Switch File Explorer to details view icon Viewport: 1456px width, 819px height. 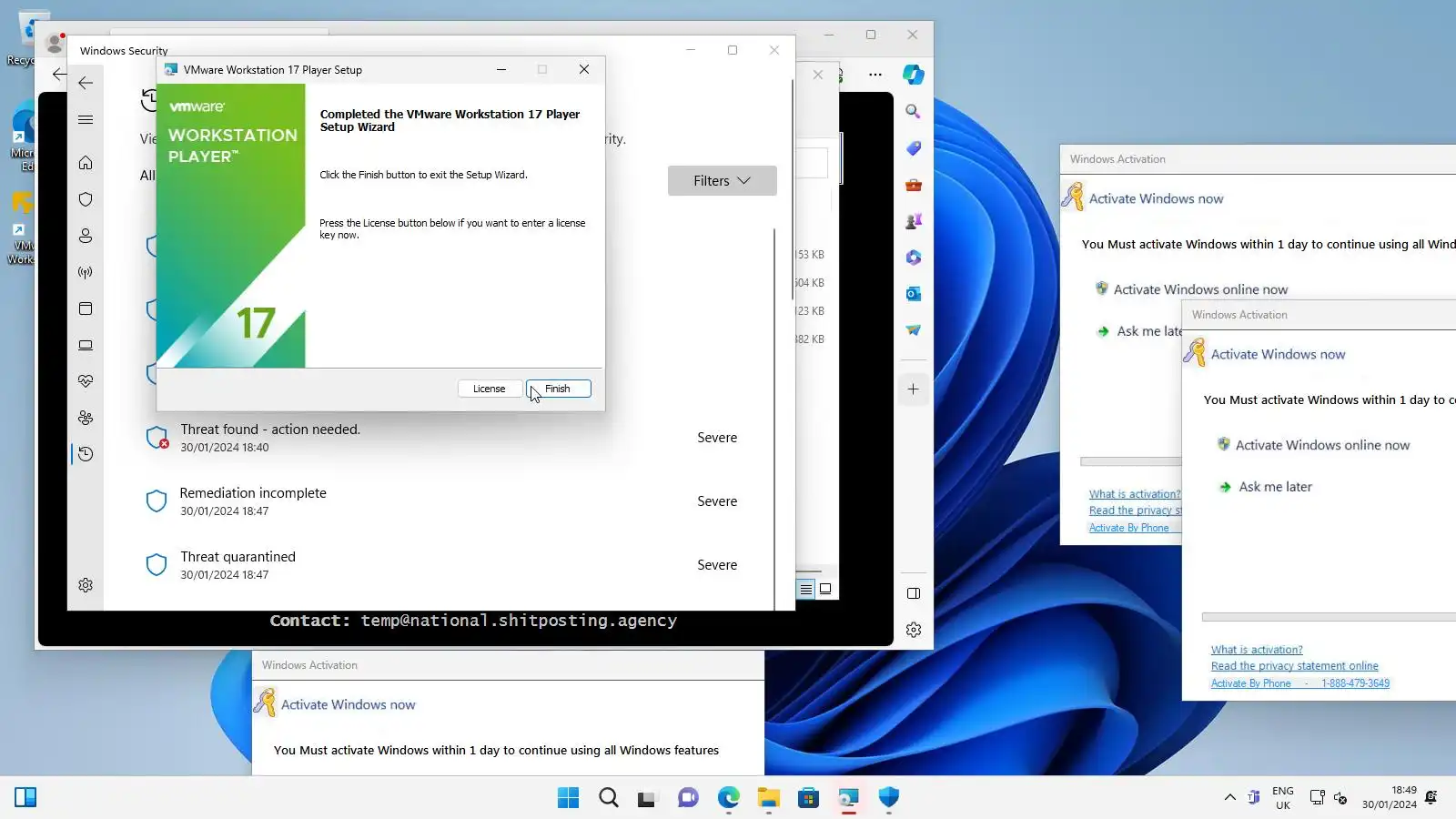806,590
